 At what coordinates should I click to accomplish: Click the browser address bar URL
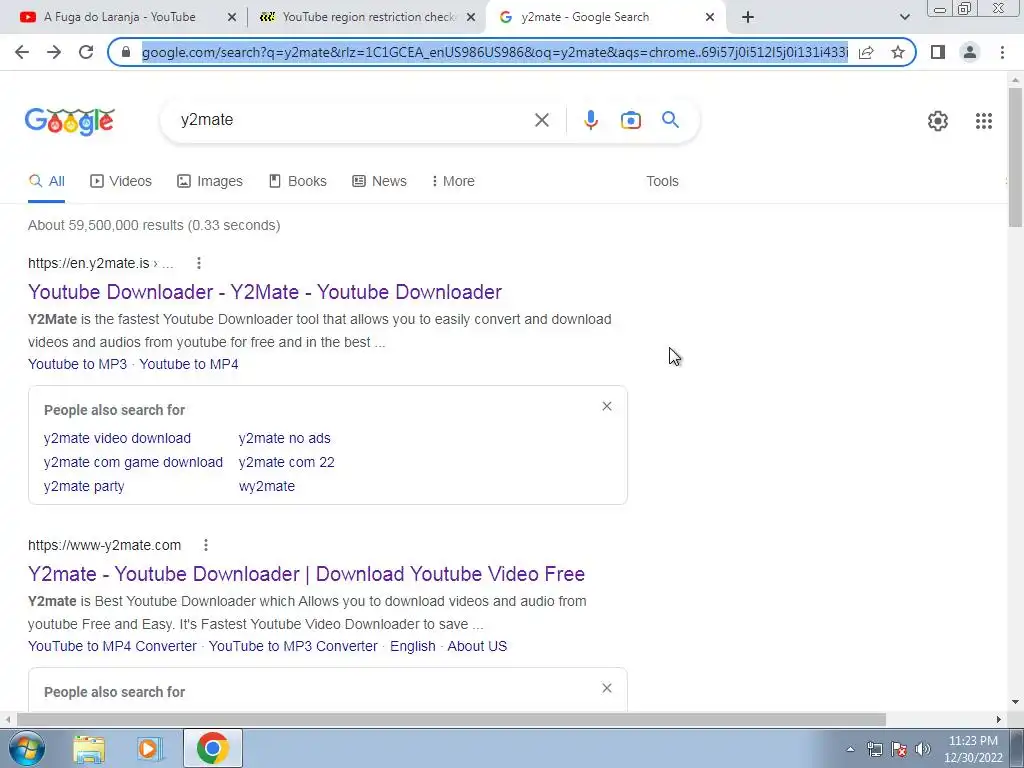click(494, 52)
